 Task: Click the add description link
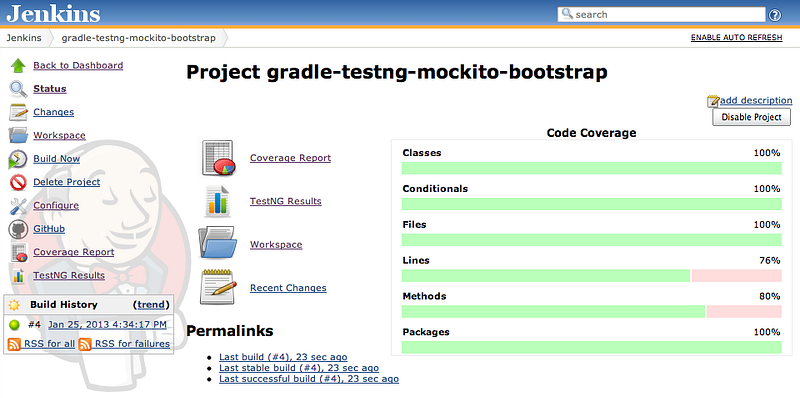(756, 101)
